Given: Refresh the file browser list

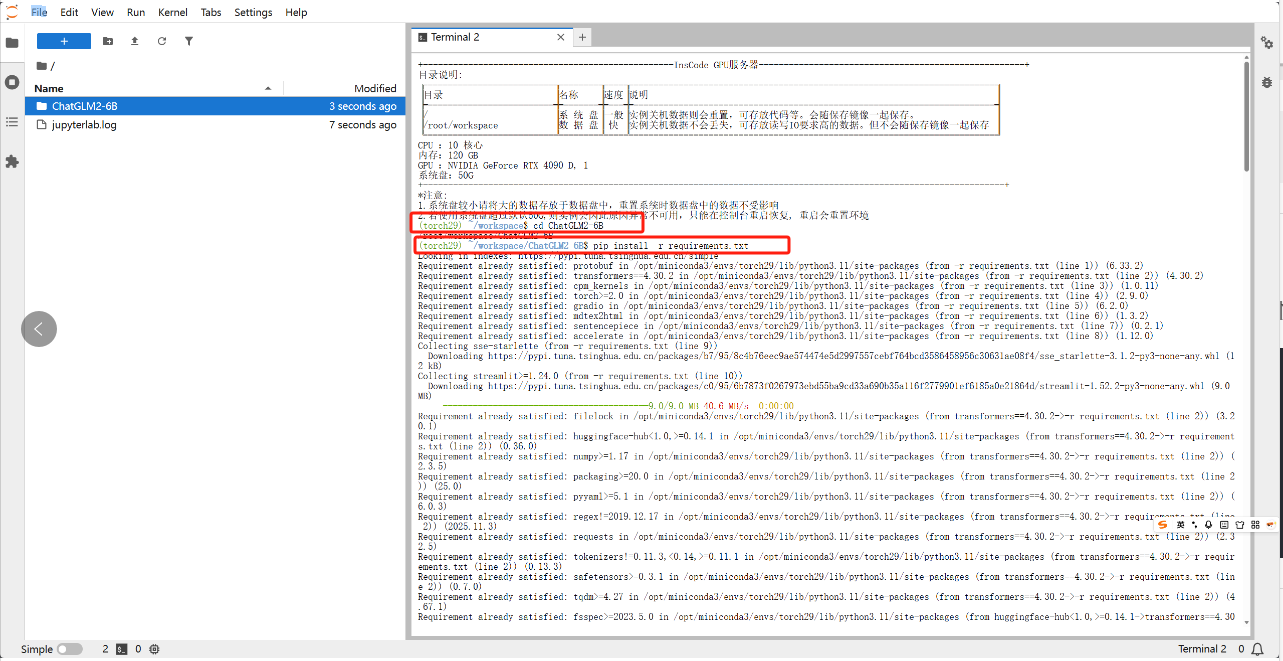Looking at the screenshot, I should 162,41.
